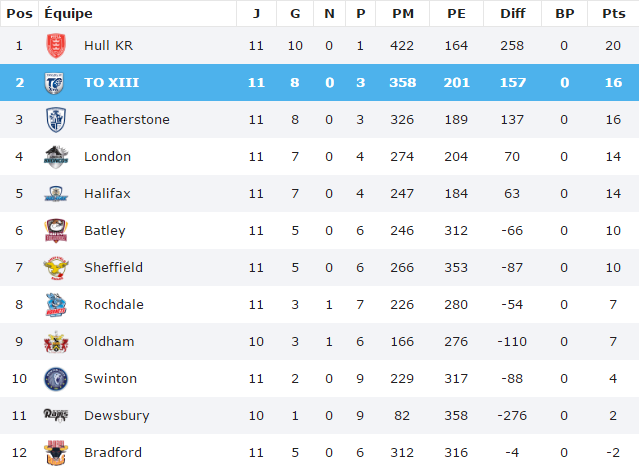Click the Rochdale team crest
This screenshot has width=639, height=474.
click(x=55, y=305)
